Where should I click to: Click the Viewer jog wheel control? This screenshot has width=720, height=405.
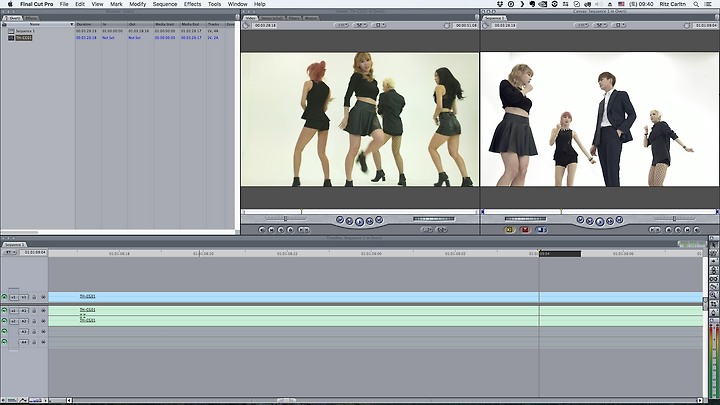(x=433, y=219)
